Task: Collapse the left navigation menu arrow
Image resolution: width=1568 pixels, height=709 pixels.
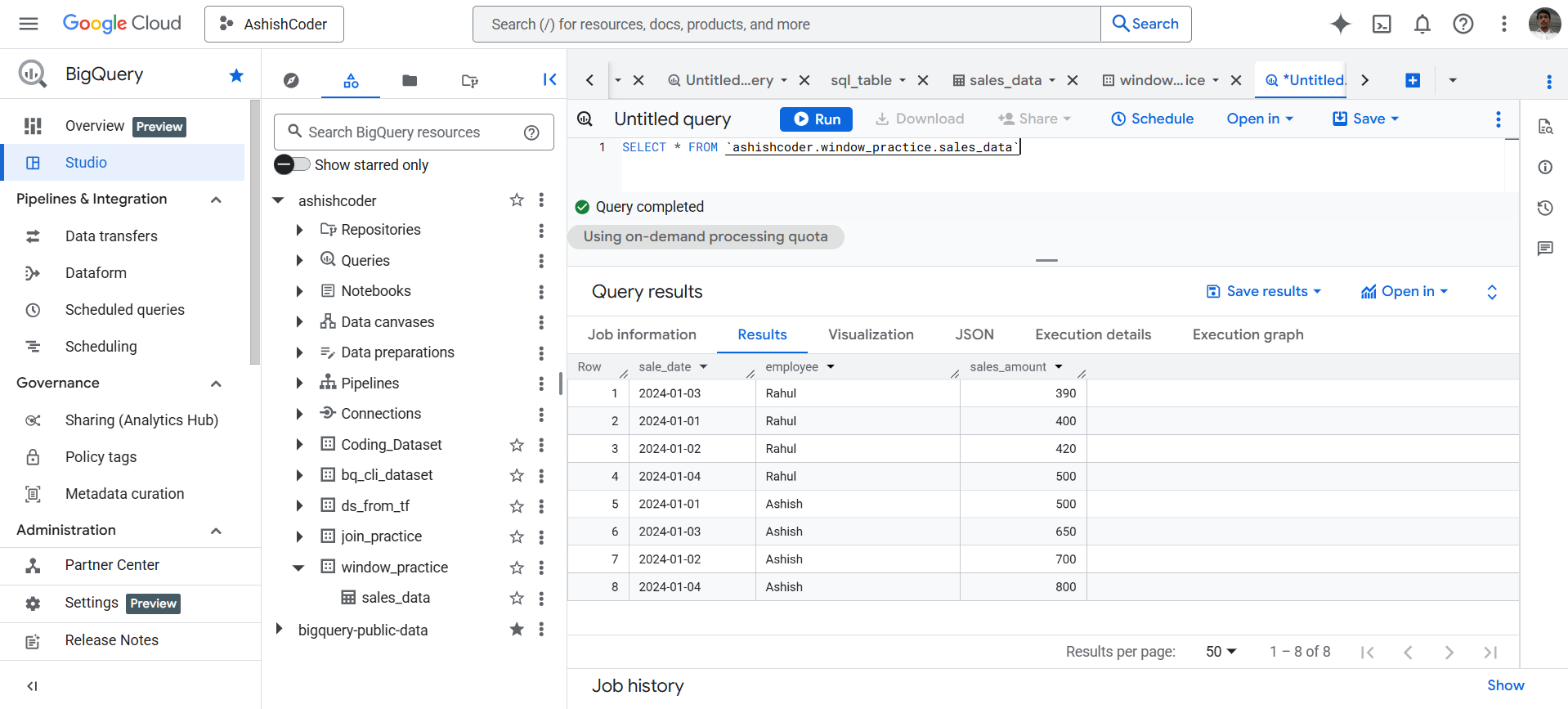Action: tap(32, 686)
